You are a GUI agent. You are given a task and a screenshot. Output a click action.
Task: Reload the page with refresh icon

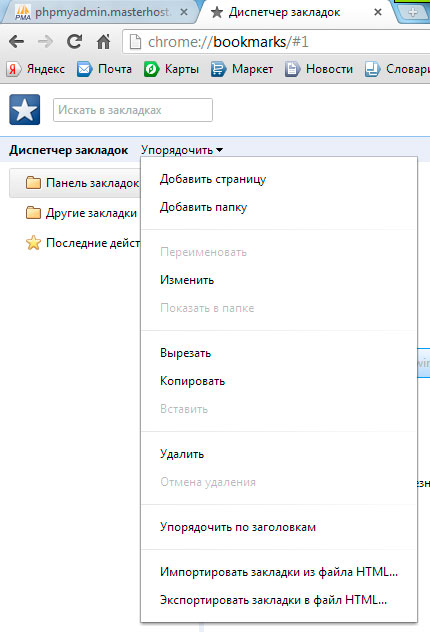pyautogui.click(x=75, y=42)
